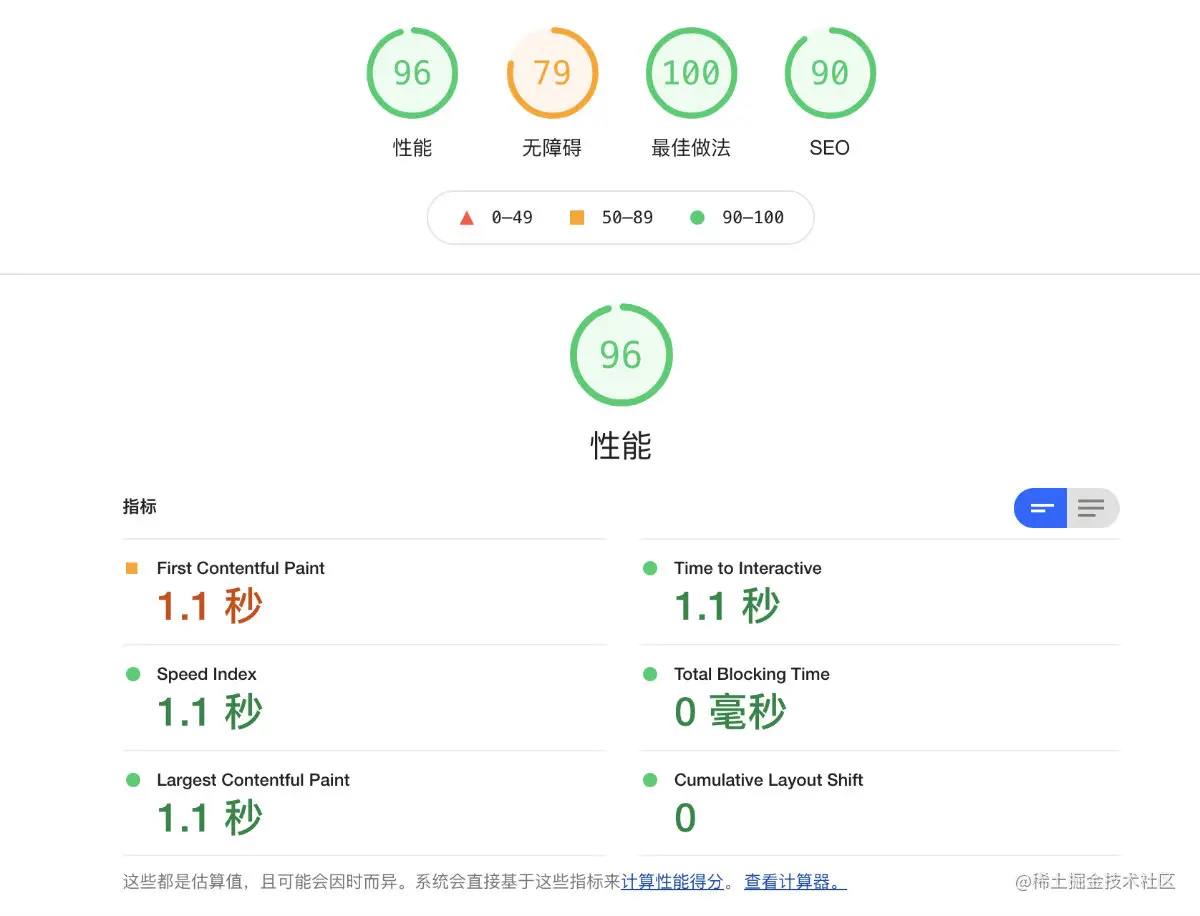
Task: Click the 1.1 秒 Largest Contentful Paint value
Action: point(210,818)
